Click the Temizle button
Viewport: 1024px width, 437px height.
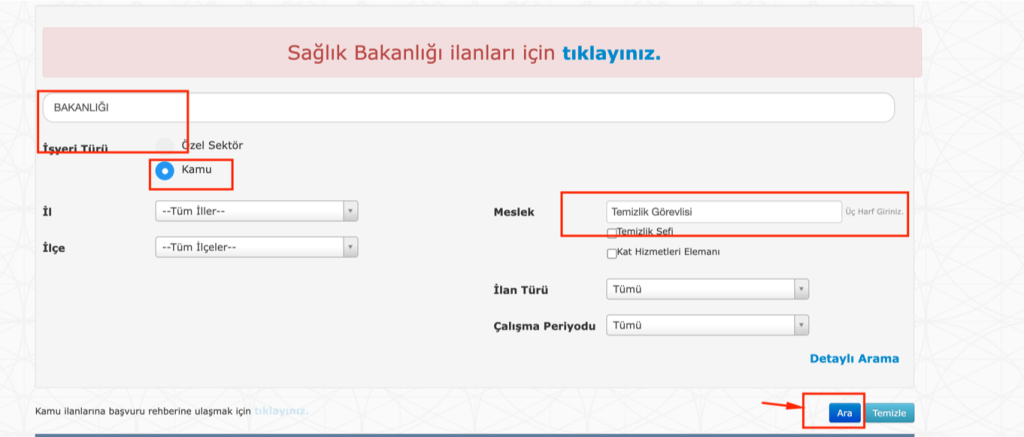click(x=889, y=413)
